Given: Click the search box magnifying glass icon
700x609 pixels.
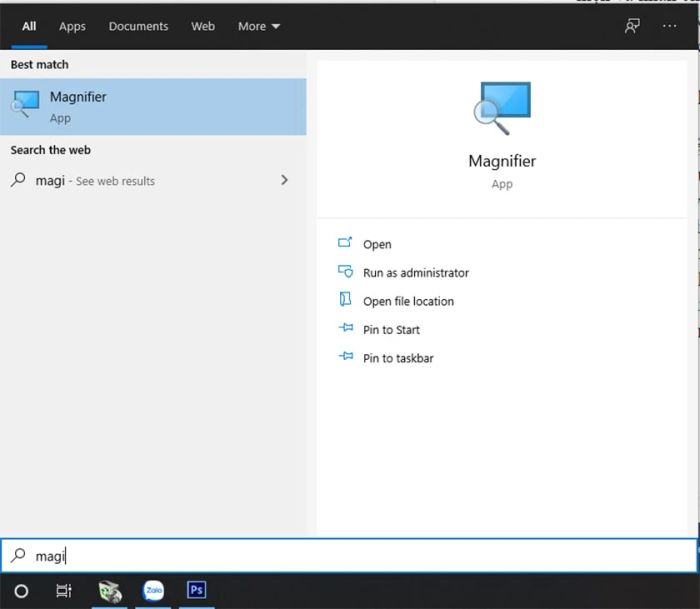Looking at the screenshot, I should click(18, 555).
